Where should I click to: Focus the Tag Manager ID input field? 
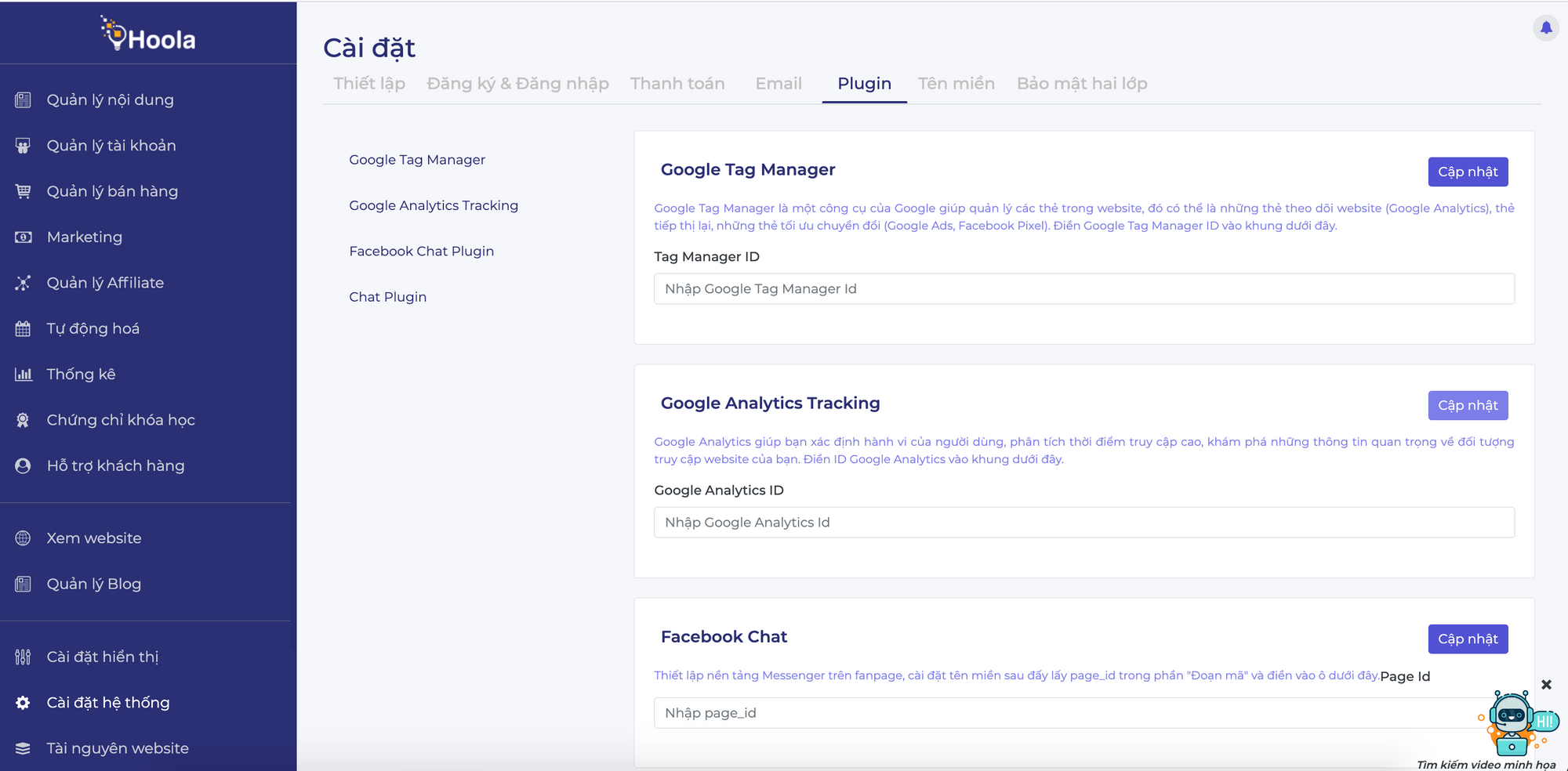[1084, 288]
